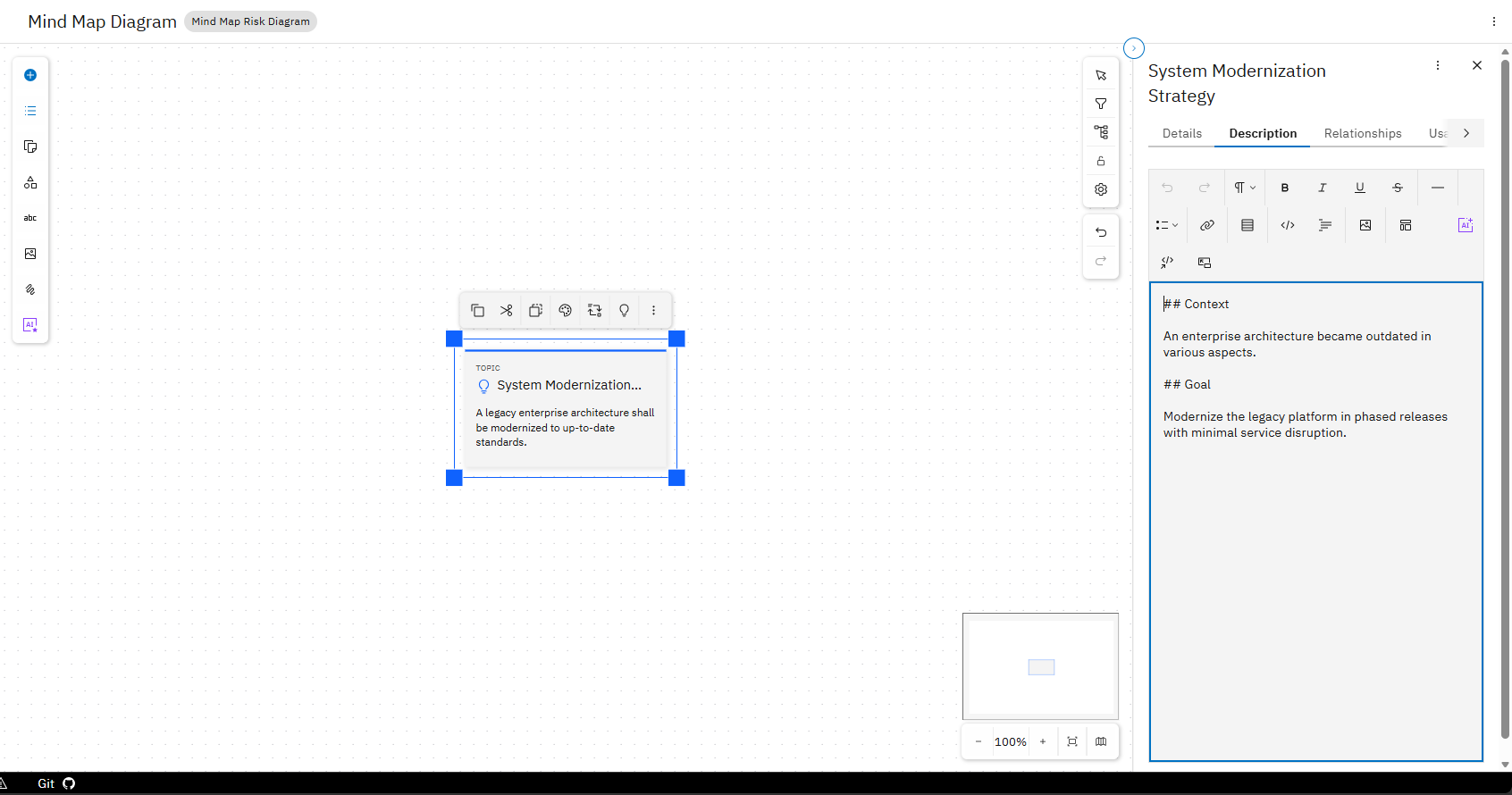1512x795 pixels.
Task: Click the image icon in editor toolbar
Action: (1365, 225)
